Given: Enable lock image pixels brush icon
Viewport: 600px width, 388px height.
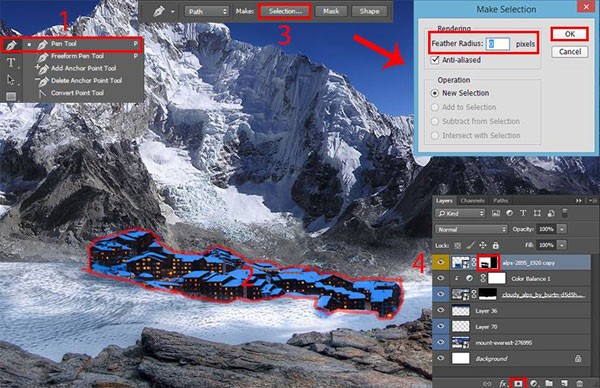Looking at the screenshot, I should click(x=471, y=245).
